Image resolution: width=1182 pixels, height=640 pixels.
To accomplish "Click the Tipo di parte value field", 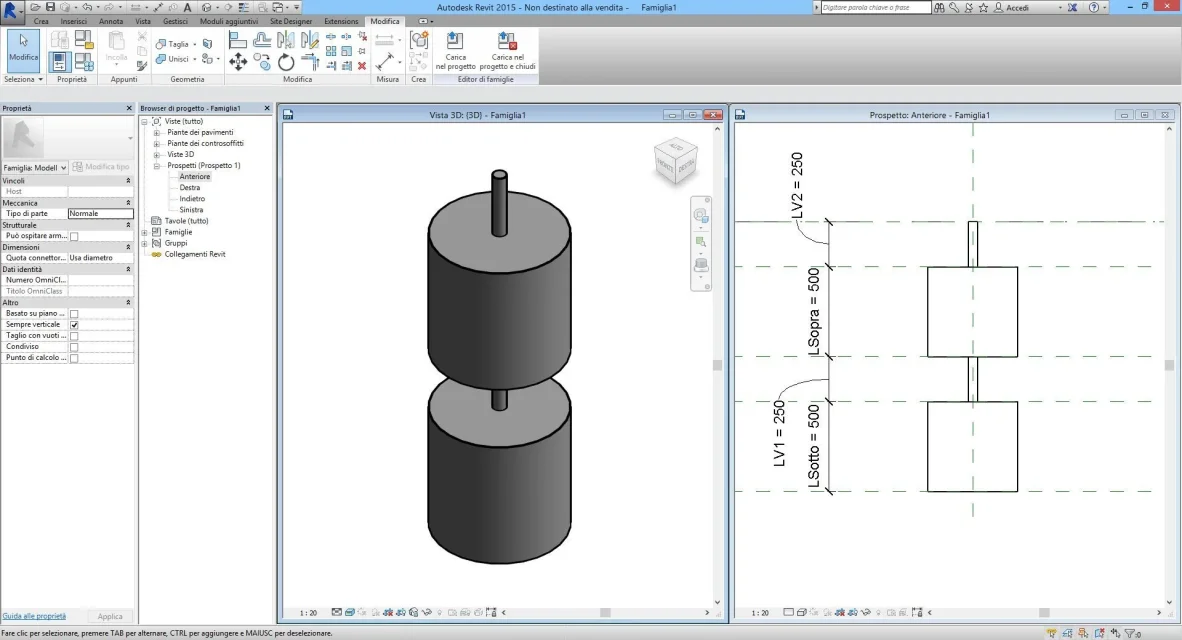I will [x=100, y=213].
